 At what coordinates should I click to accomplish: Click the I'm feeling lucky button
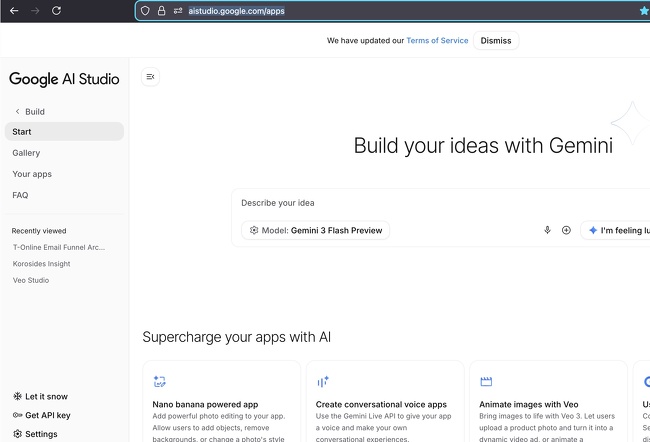617,230
